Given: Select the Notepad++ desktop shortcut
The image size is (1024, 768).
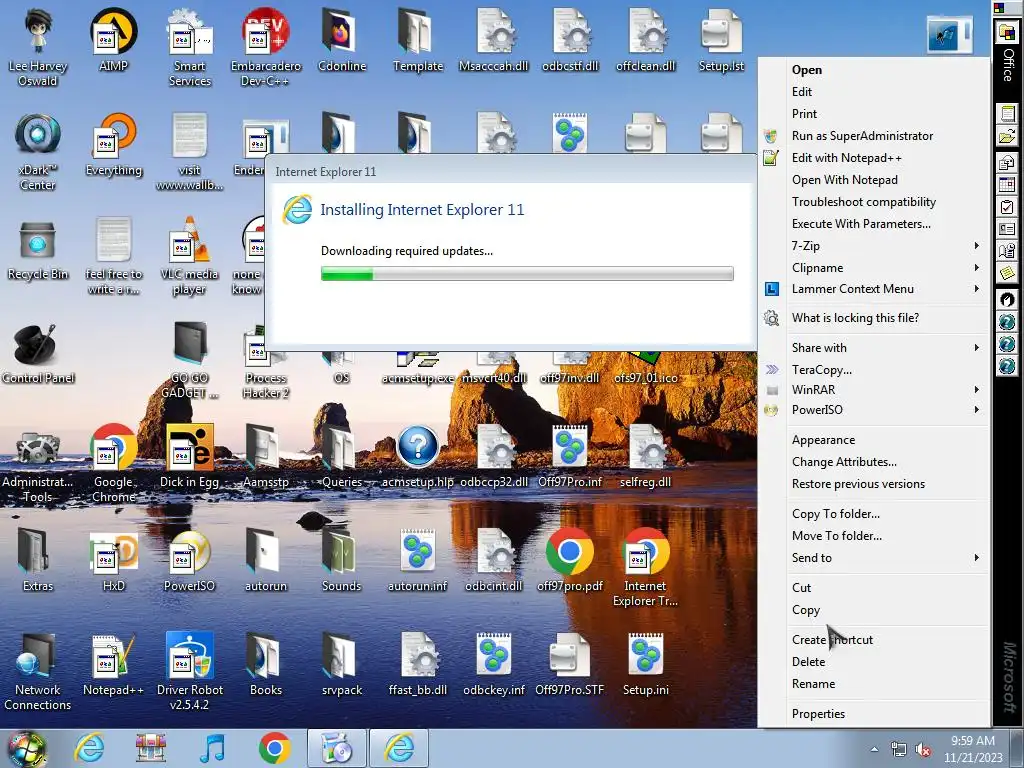Looking at the screenshot, I should click(113, 665).
